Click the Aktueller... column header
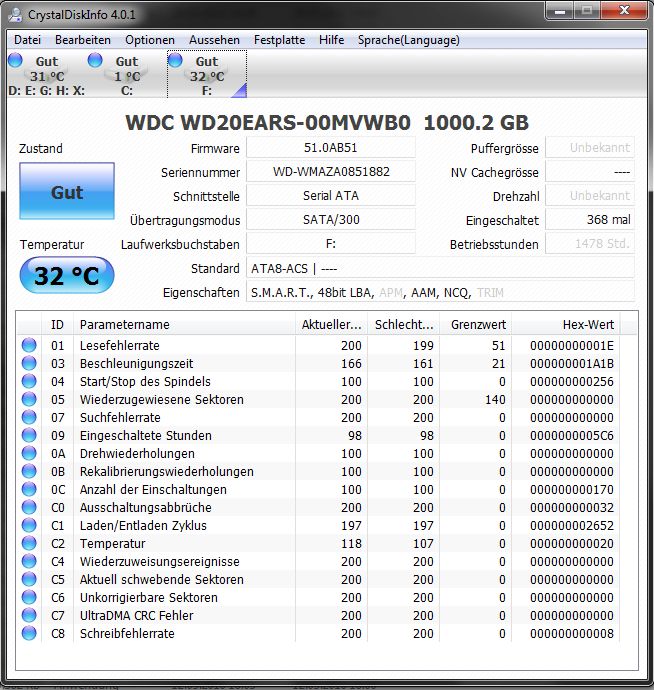Image resolution: width=654 pixels, height=690 pixels. 331,325
